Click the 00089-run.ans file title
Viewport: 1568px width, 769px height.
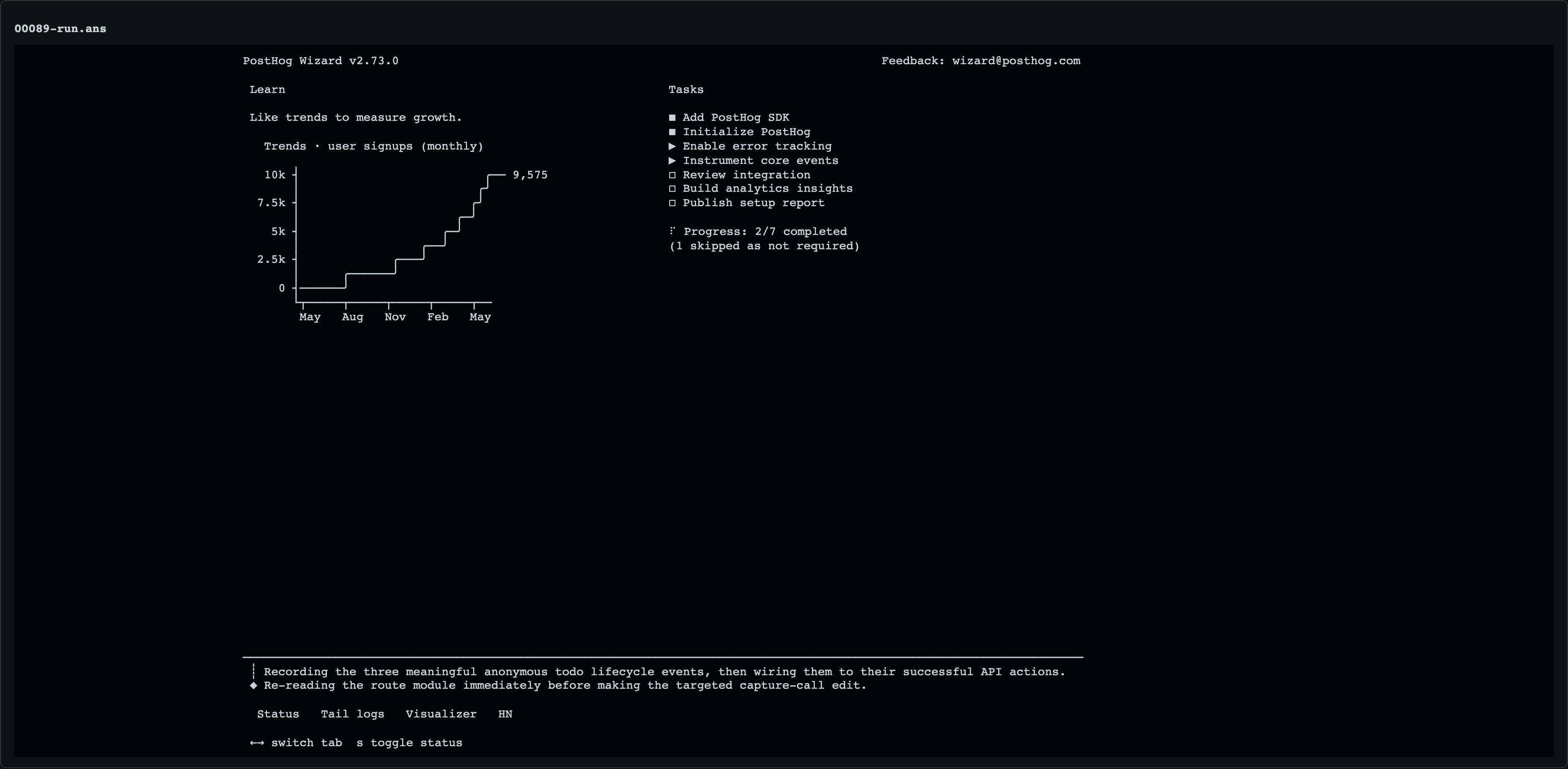[60, 29]
